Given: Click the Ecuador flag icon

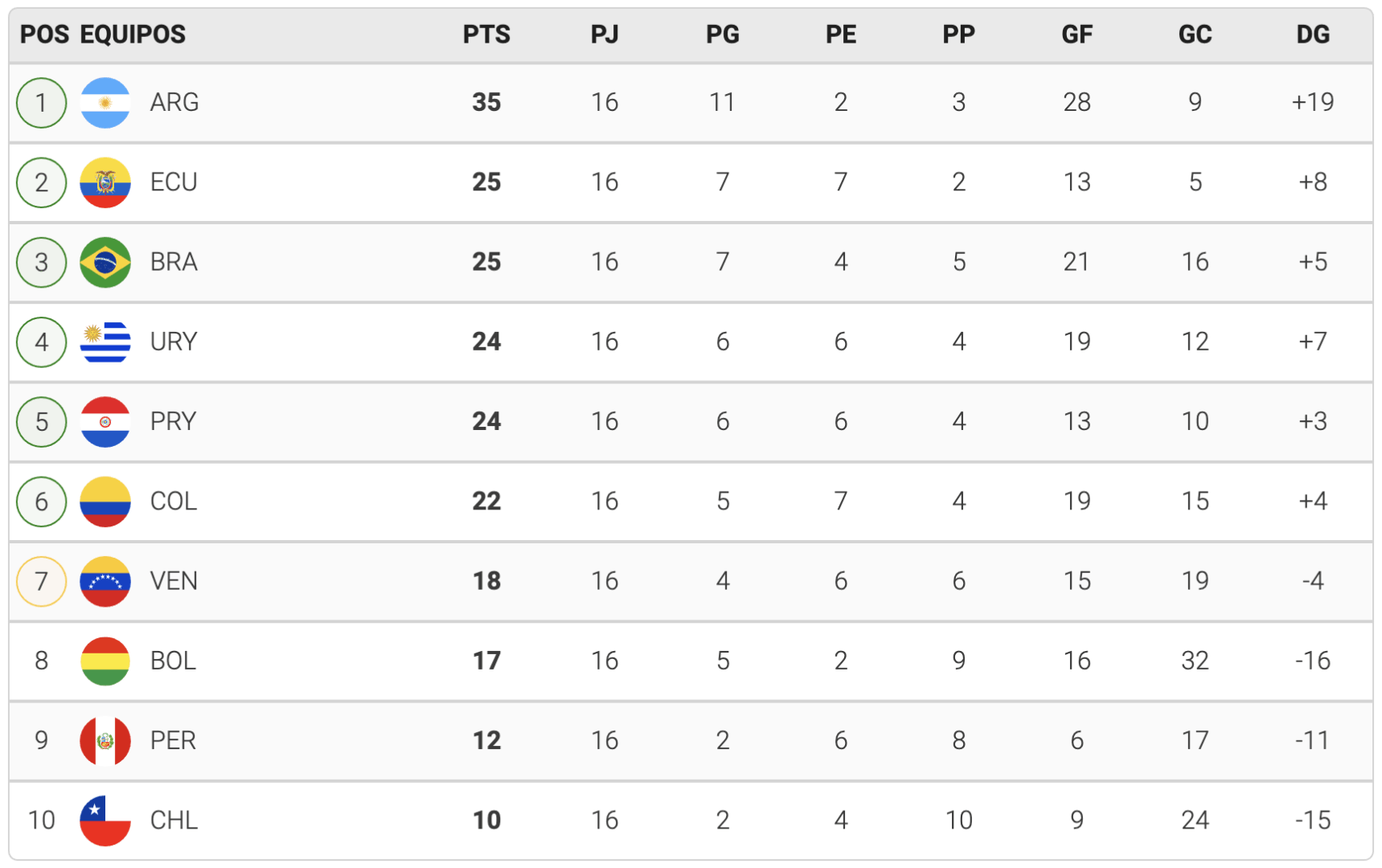Looking at the screenshot, I should (105, 182).
